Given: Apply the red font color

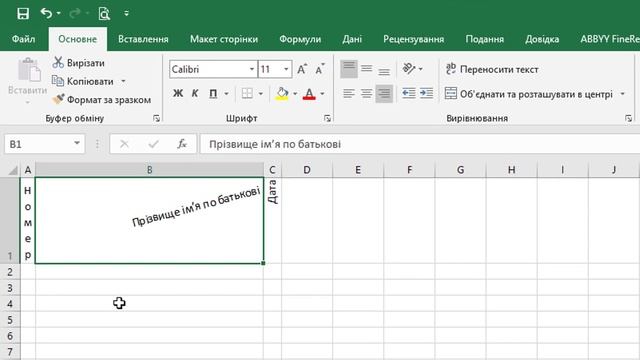Looking at the screenshot, I should (x=309, y=93).
